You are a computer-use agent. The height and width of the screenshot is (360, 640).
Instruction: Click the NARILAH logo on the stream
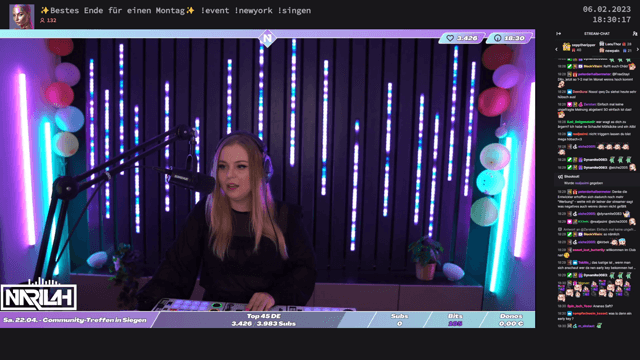tap(39, 295)
